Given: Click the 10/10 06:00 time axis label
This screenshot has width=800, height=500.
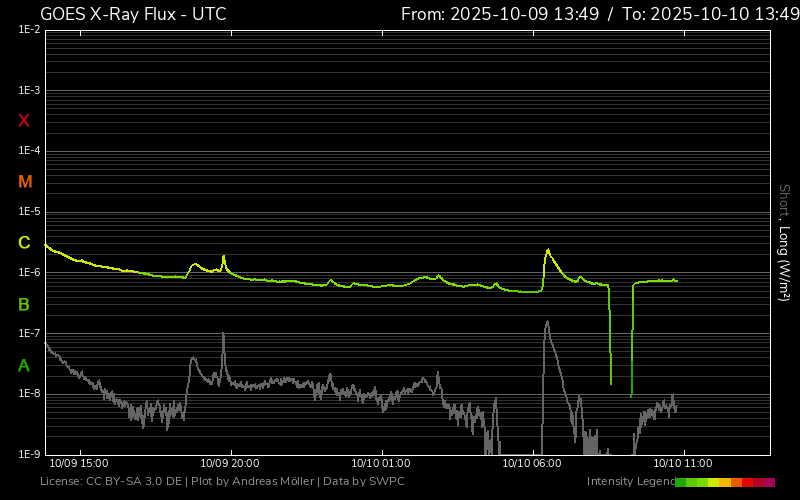Looking at the screenshot, I should tap(532, 464).
